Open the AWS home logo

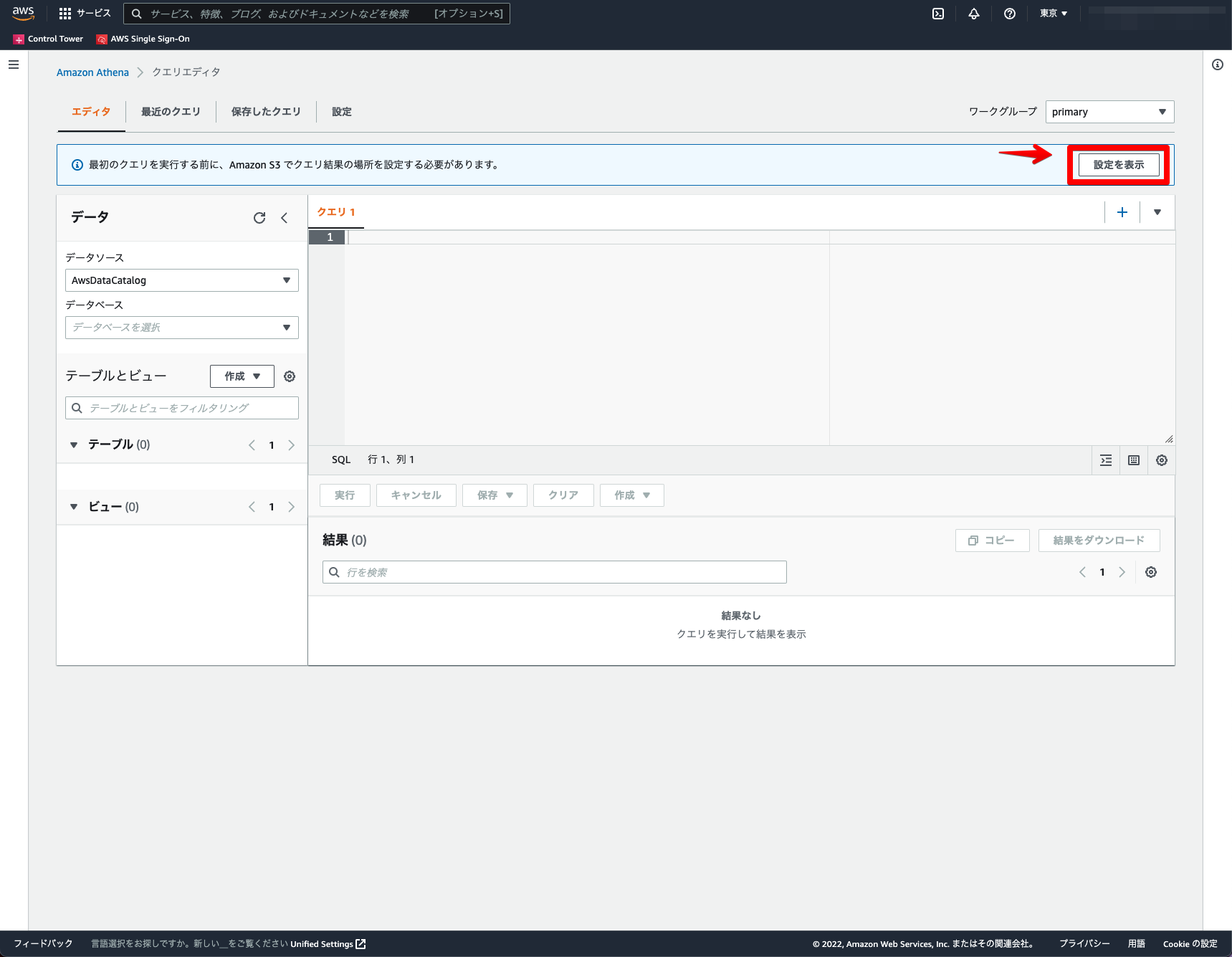[x=23, y=13]
